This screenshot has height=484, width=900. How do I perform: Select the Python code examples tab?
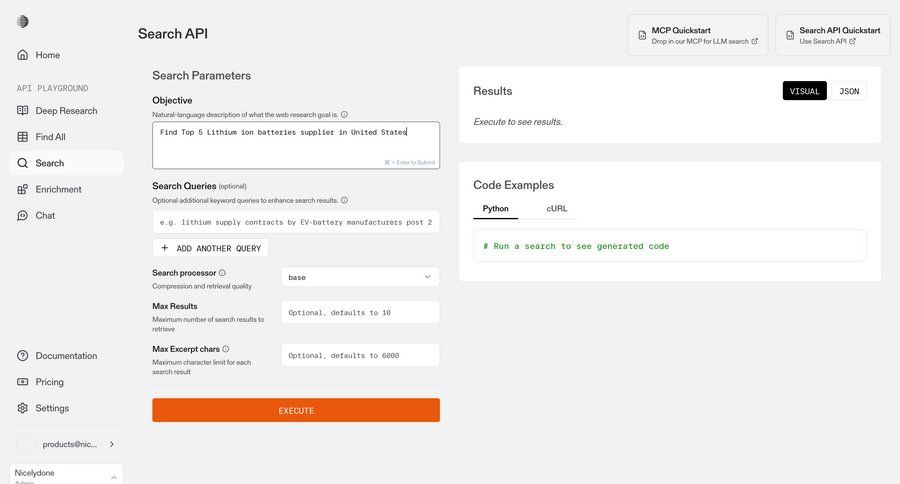tap(495, 209)
